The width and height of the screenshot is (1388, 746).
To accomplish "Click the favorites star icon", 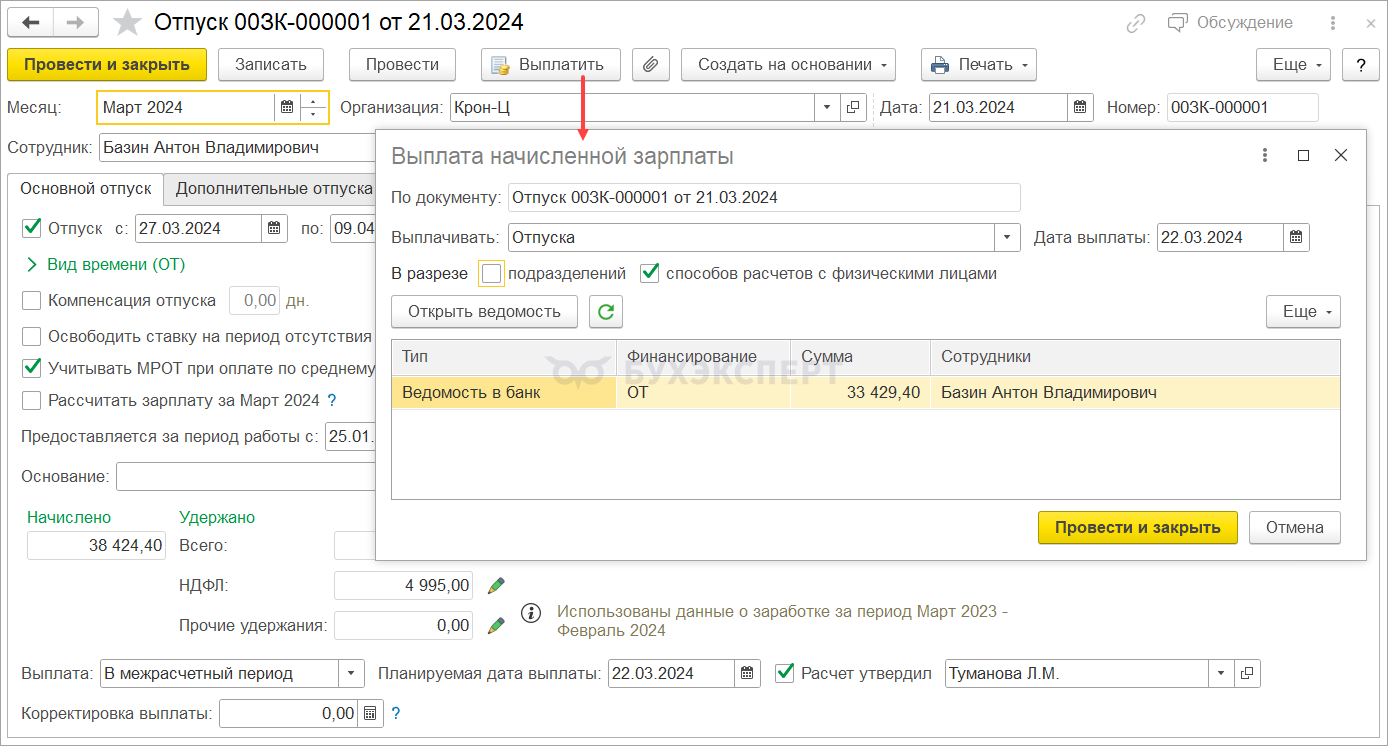I will coord(127,23).
